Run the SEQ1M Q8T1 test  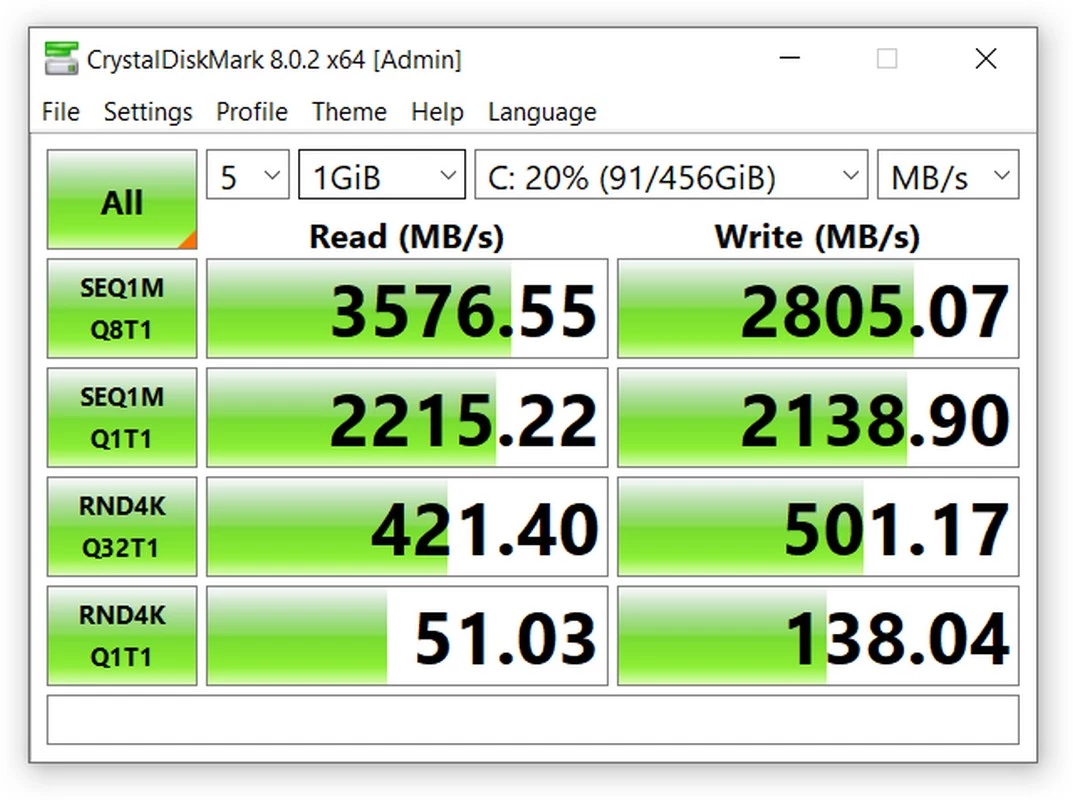point(122,309)
